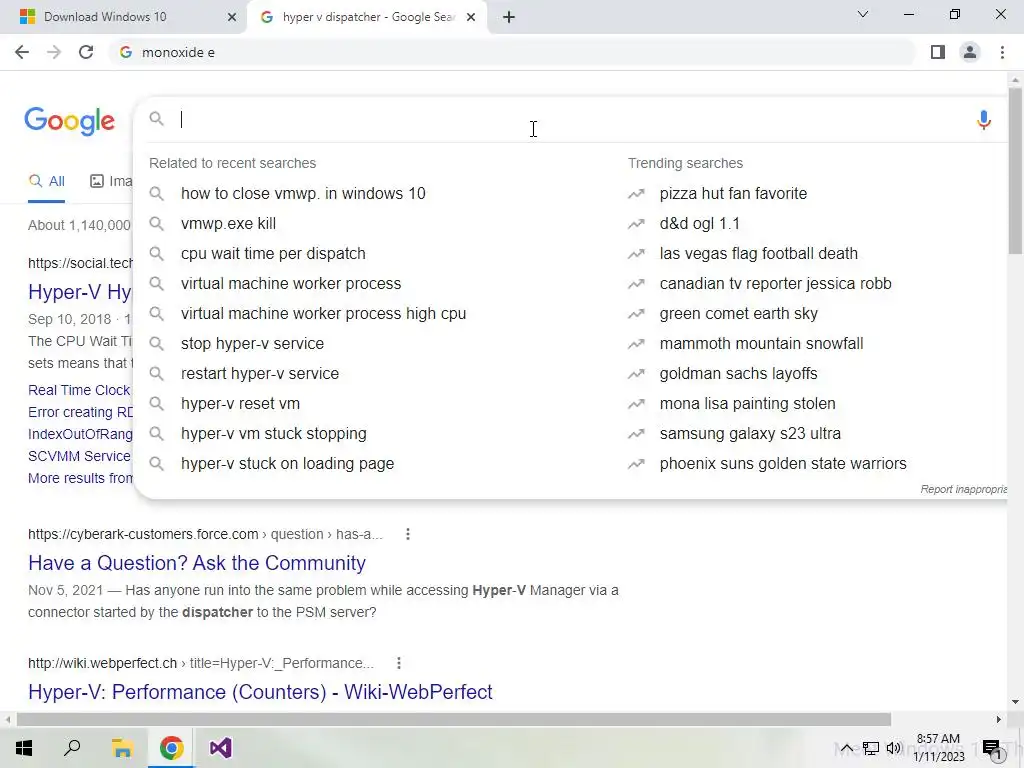Choose hyper-v vm stuck stopping suggestion

[274, 434]
